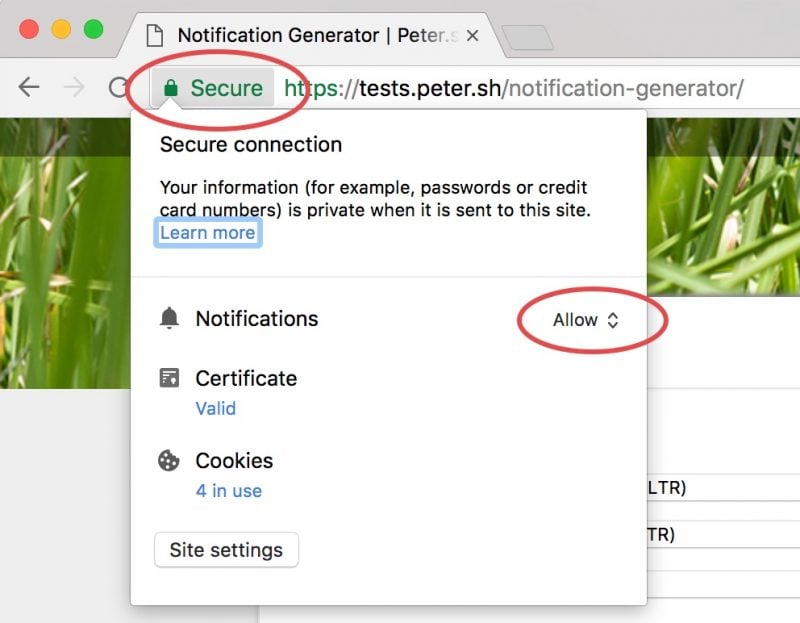Screen dimensions: 800x623
Task: Open the 4 in use cookies link
Action: tap(228, 490)
